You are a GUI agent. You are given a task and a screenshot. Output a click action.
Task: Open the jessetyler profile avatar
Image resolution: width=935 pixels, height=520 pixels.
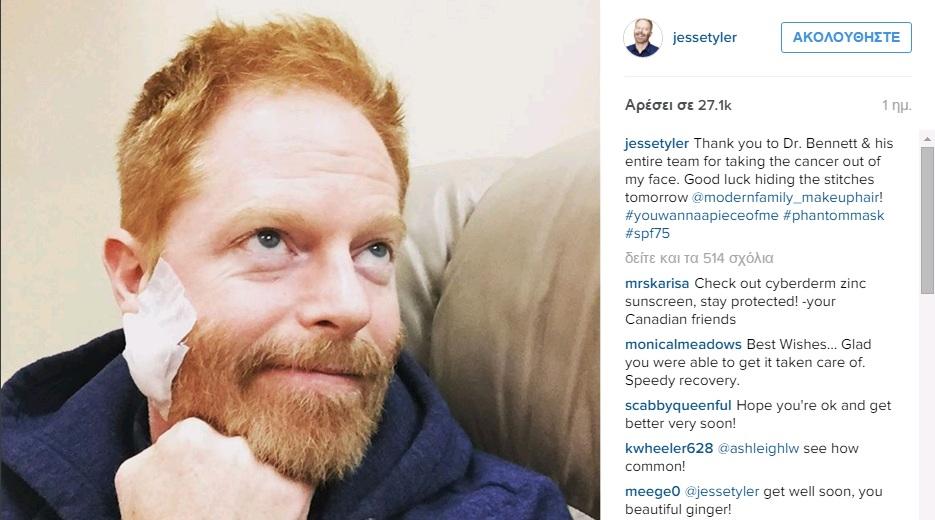(643, 37)
